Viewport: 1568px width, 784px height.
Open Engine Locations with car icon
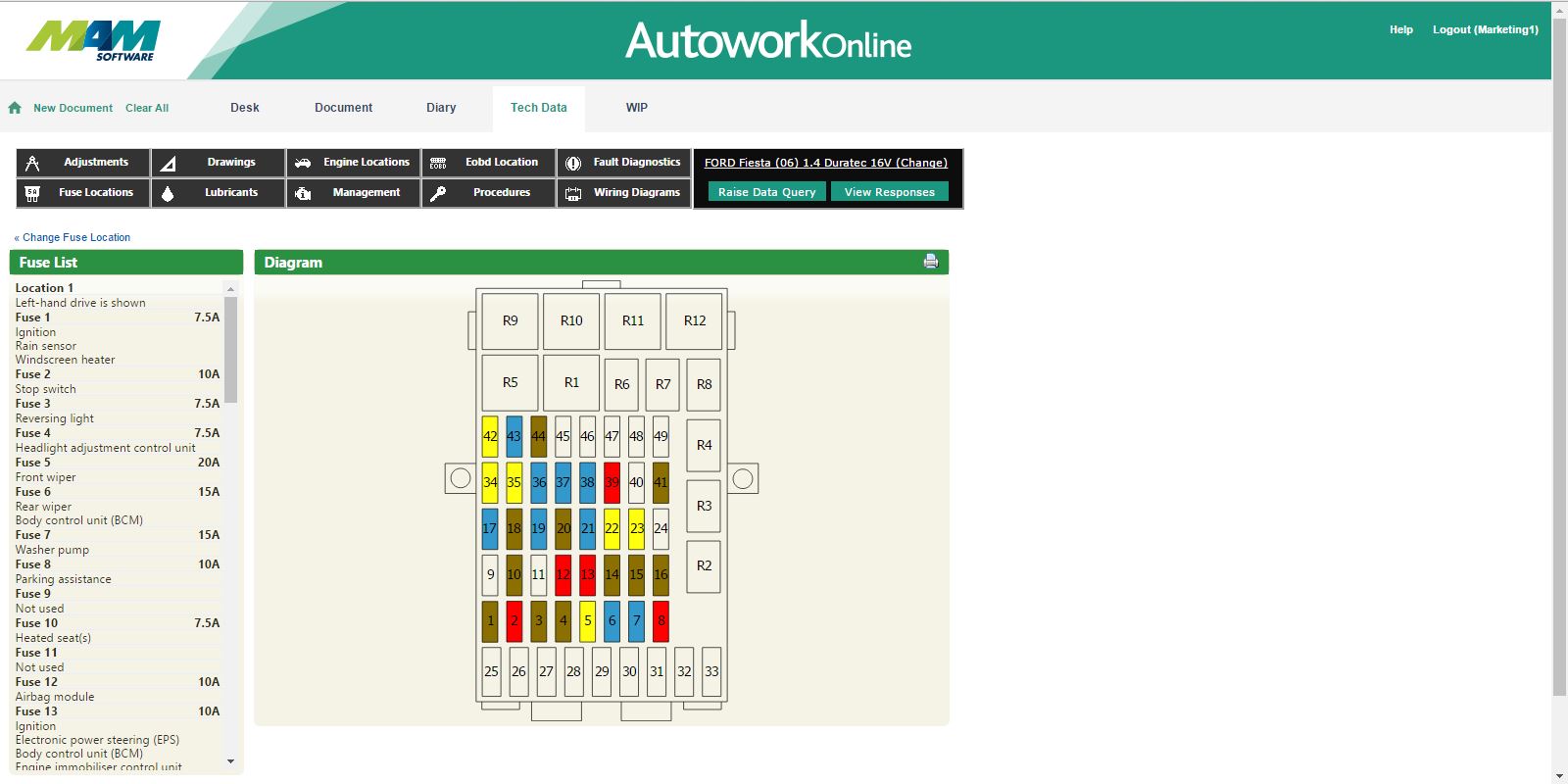[x=354, y=163]
